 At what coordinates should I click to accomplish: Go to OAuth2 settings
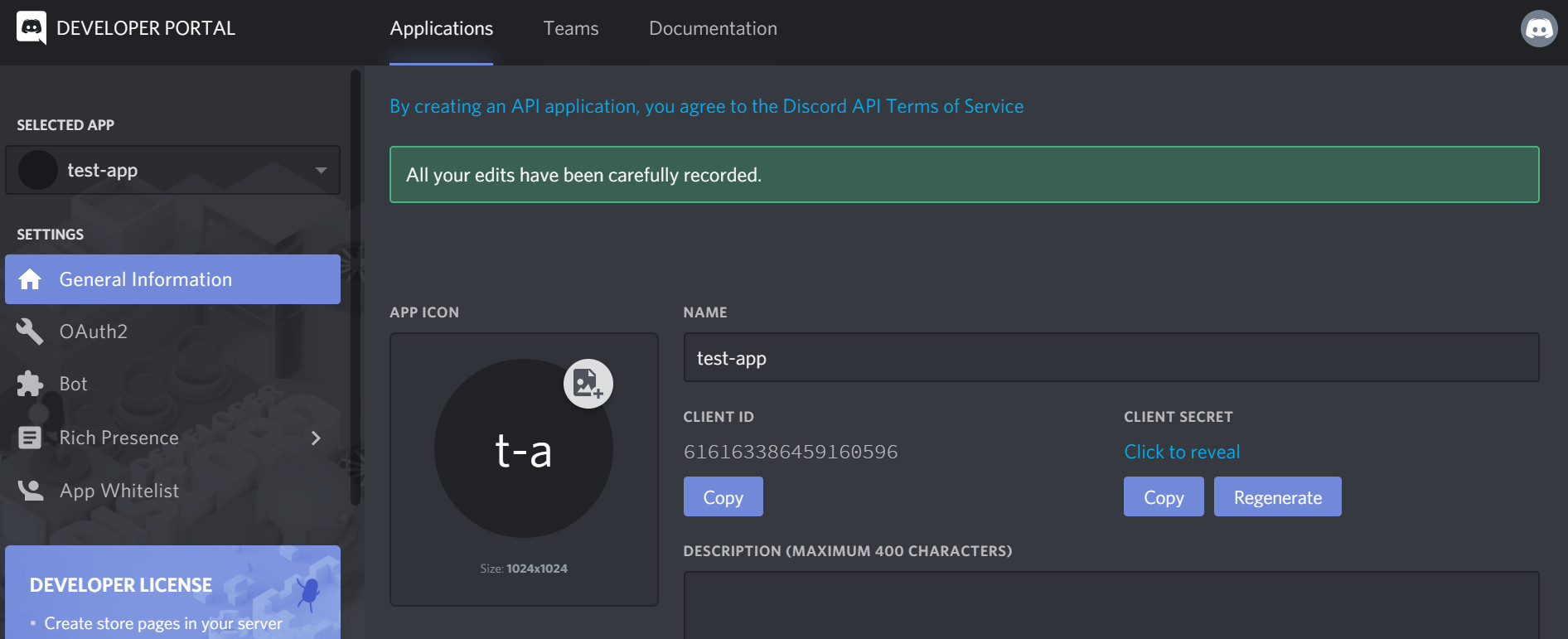pyautogui.click(x=172, y=332)
